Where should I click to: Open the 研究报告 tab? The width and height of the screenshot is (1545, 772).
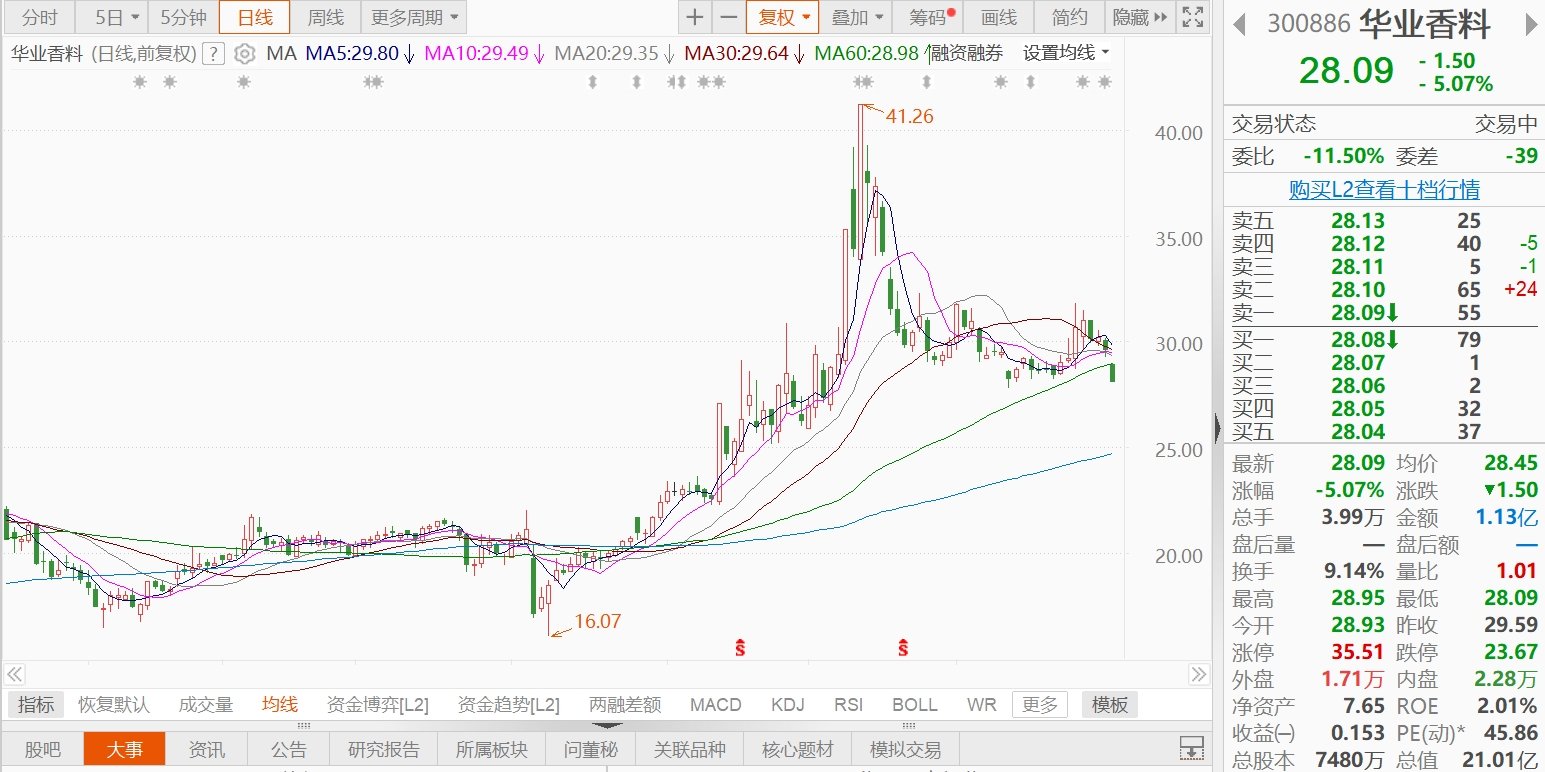pyautogui.click(x=384, y=749)
